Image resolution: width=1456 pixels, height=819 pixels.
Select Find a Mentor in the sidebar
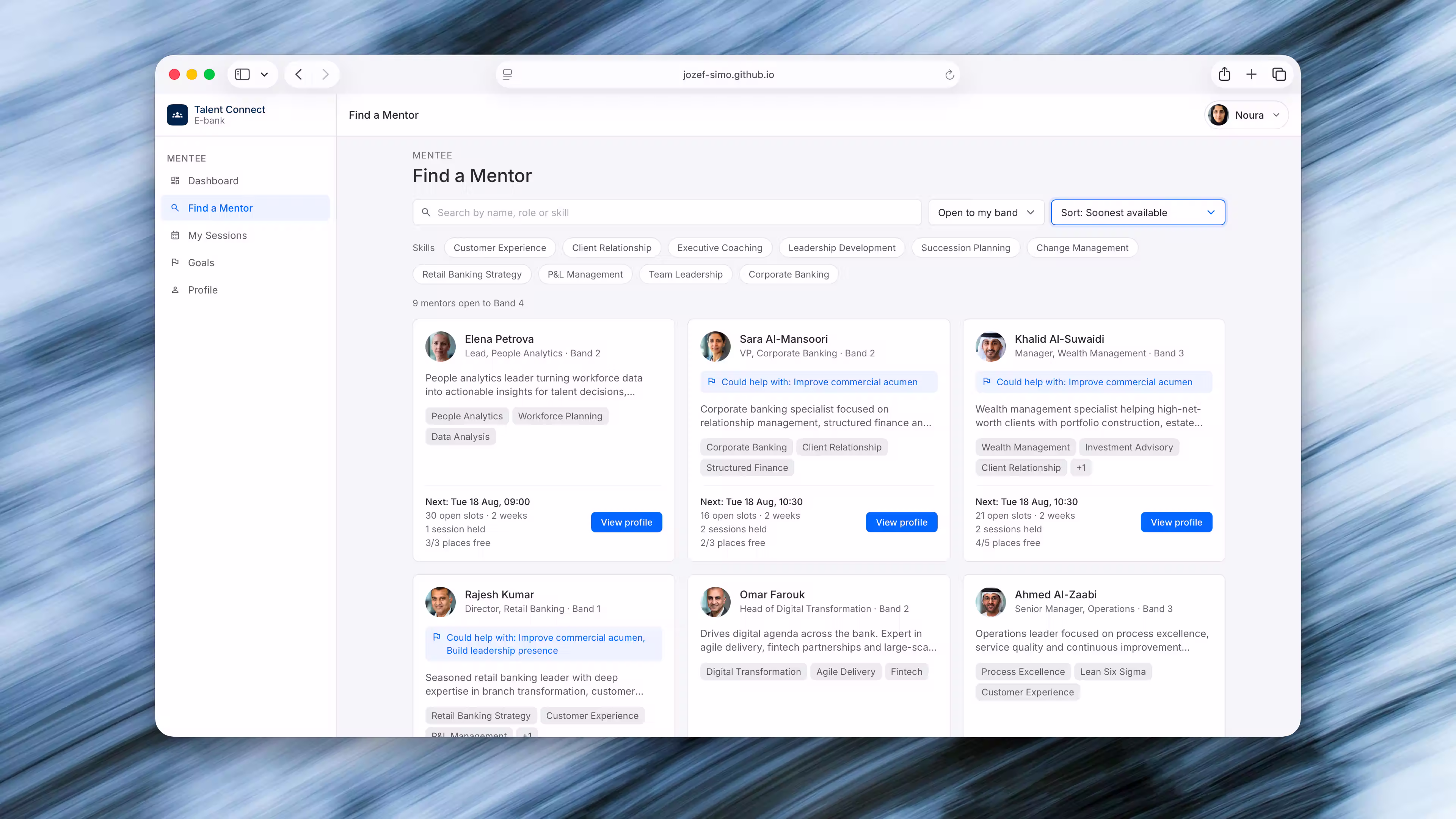245,208
